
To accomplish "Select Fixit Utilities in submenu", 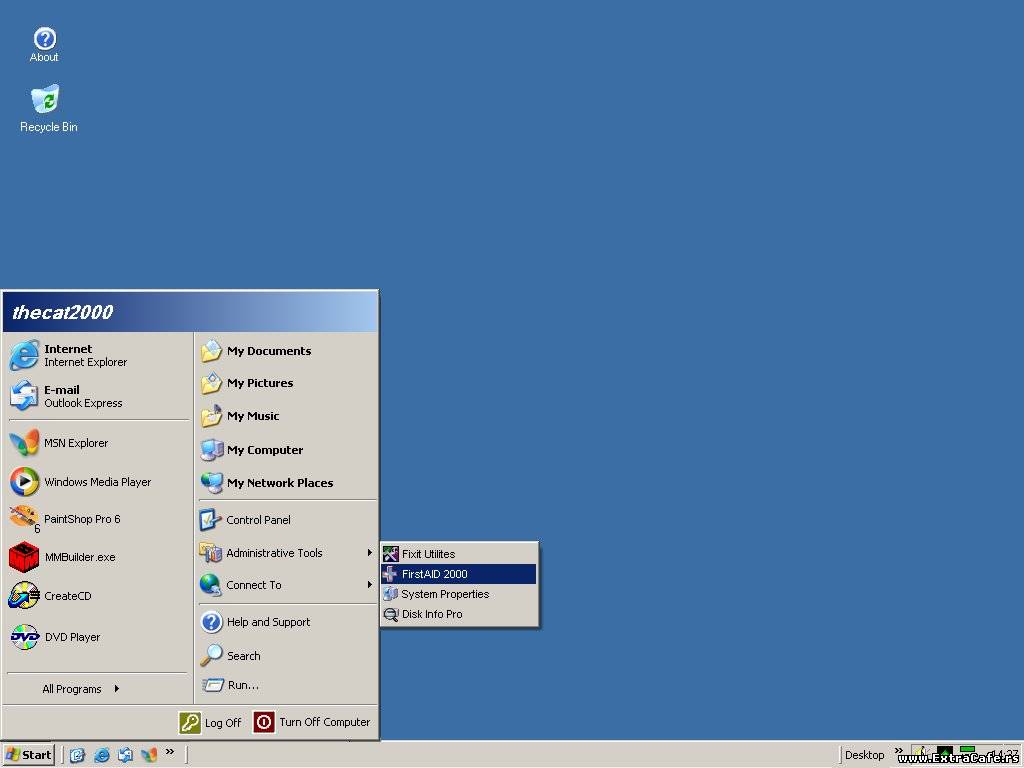I will coord(428,554).
